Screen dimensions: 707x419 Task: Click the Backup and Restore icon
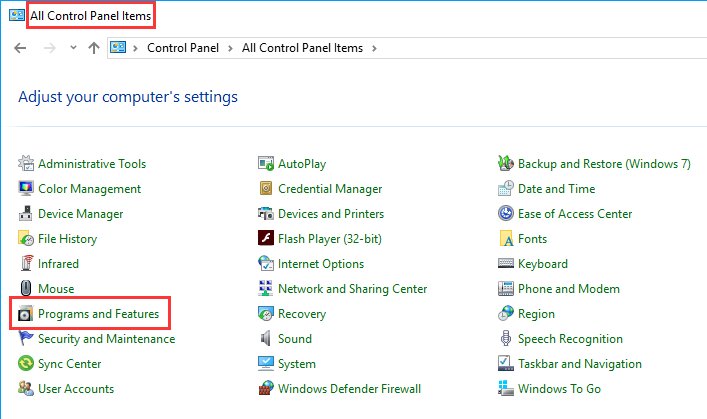point(505,163)
